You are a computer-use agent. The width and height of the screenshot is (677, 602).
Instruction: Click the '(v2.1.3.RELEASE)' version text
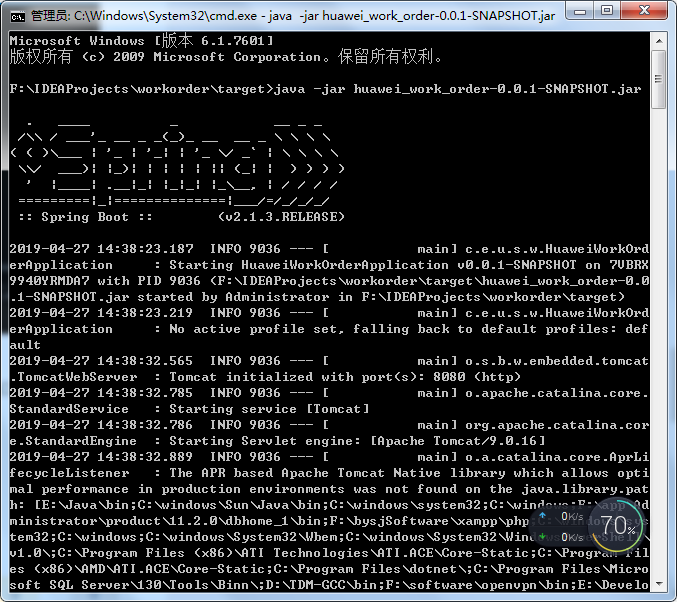(x=282, y=217)
